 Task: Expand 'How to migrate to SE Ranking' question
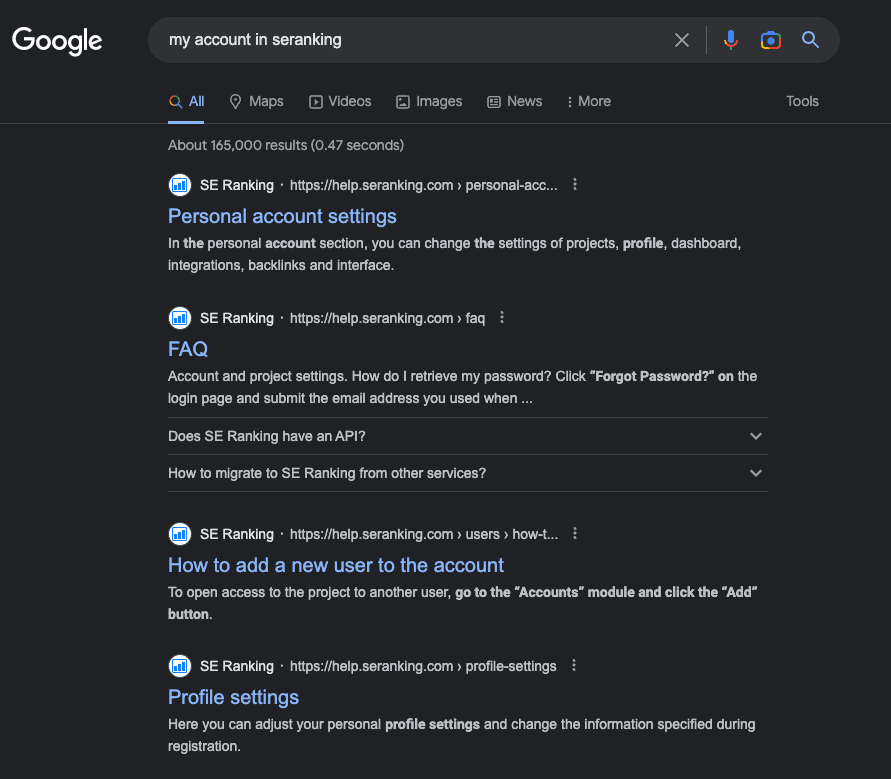click(468, 473)
